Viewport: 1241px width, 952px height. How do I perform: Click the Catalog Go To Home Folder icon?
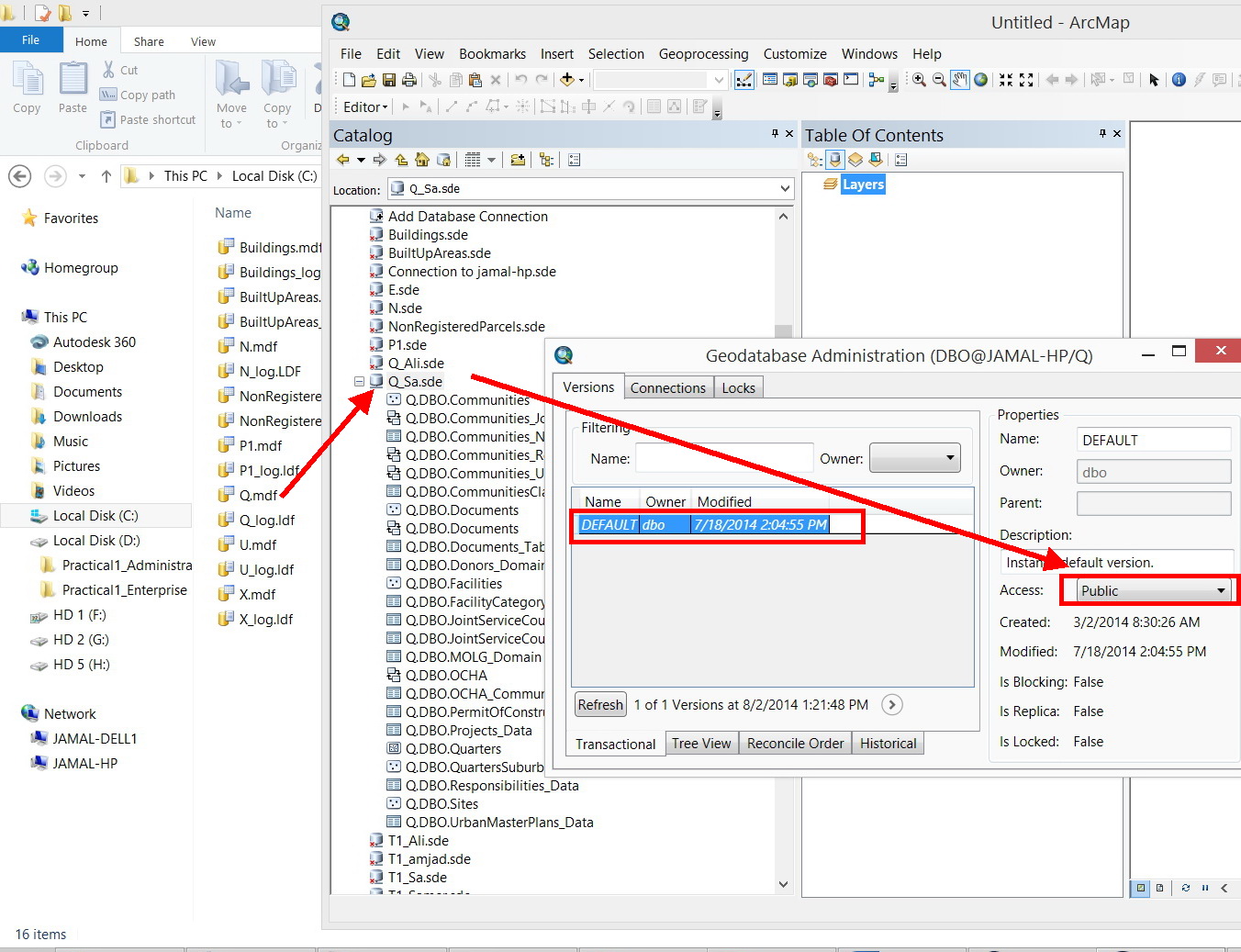point(422,160)
